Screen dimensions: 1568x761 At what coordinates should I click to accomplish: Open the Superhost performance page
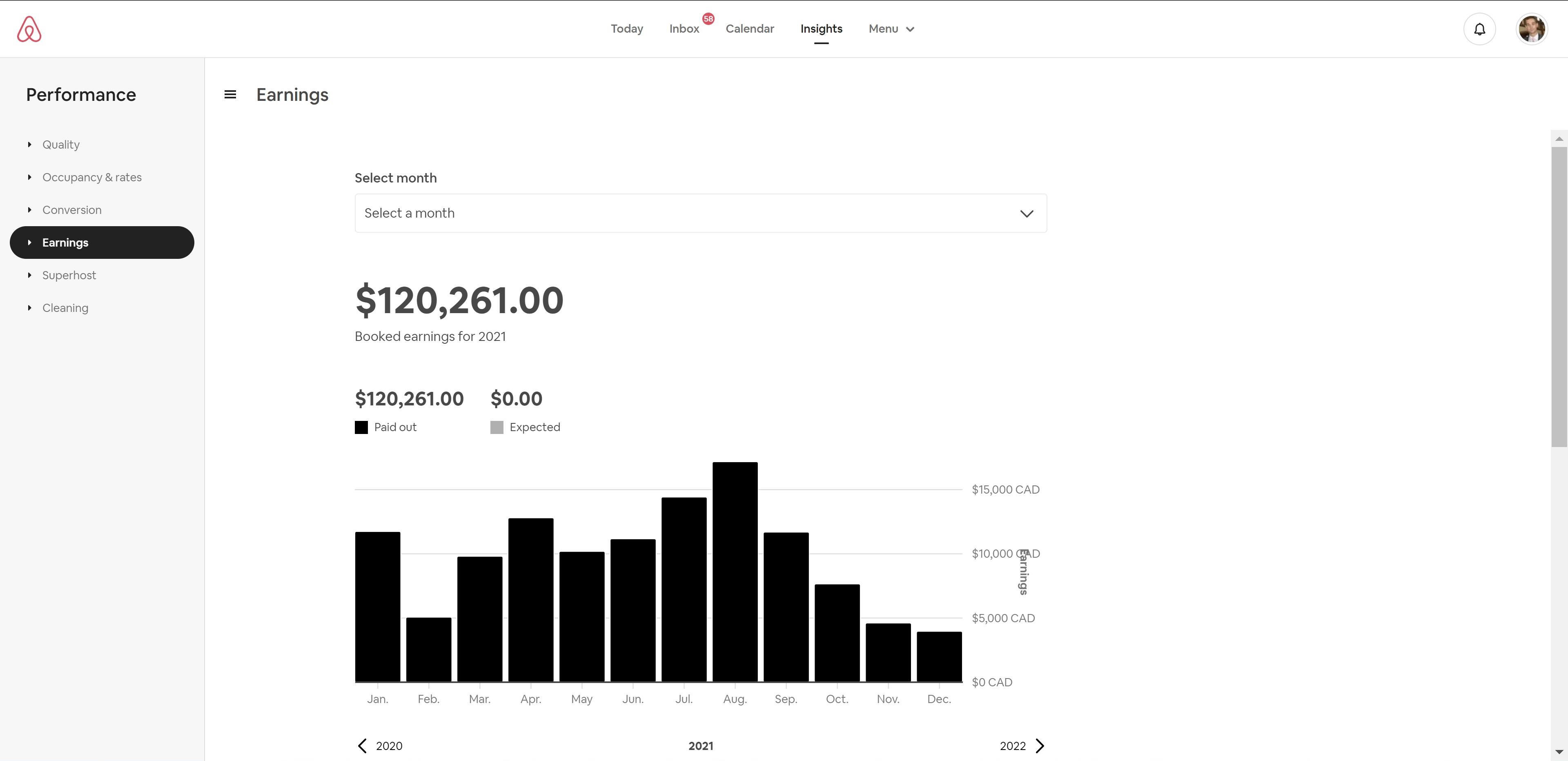[69, 275]
